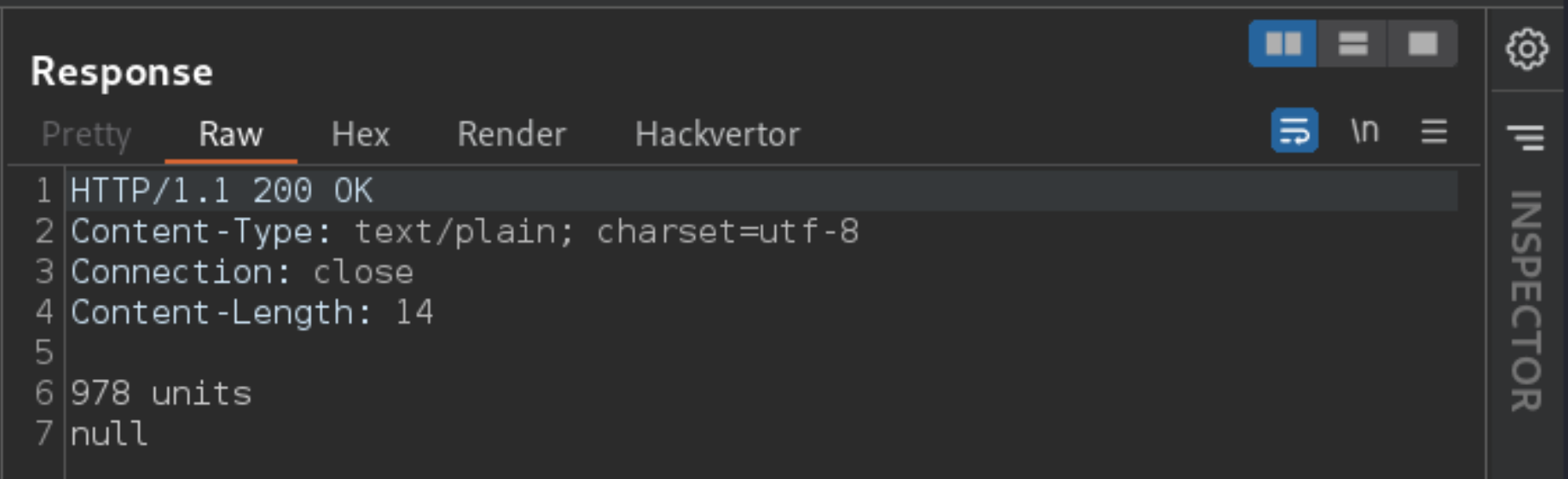Expand the Inspector panel icon
The image size is (1568, 479).
pyautogui.click(x=1526, y=137)
